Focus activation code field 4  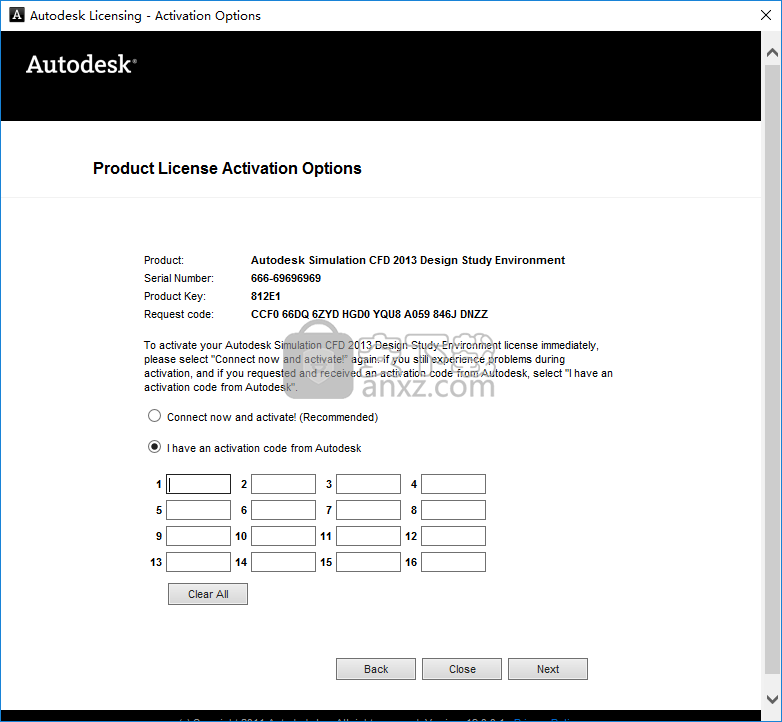(453, 484)
